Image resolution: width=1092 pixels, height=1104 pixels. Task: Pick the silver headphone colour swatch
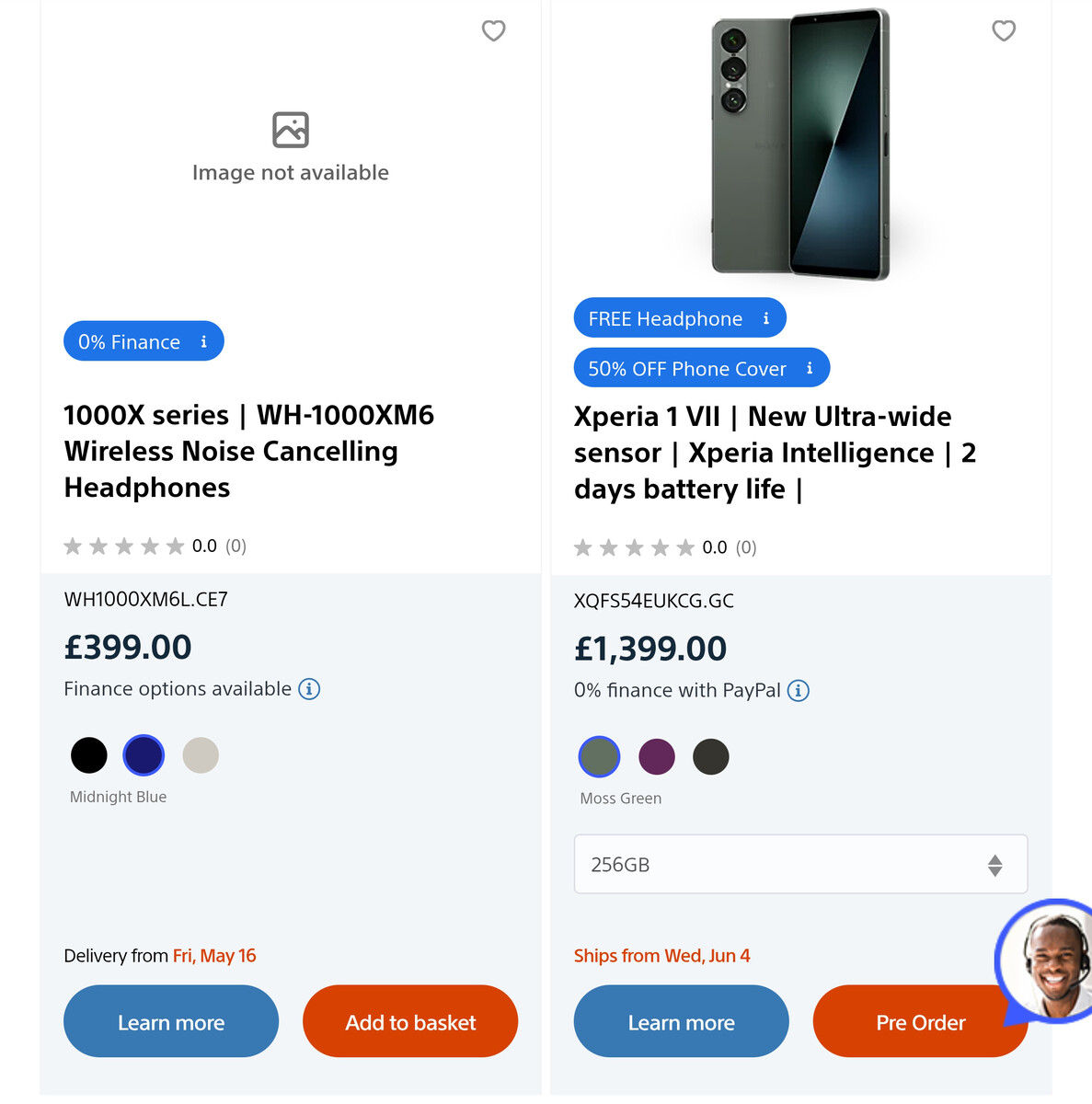[x=201, y=755]
